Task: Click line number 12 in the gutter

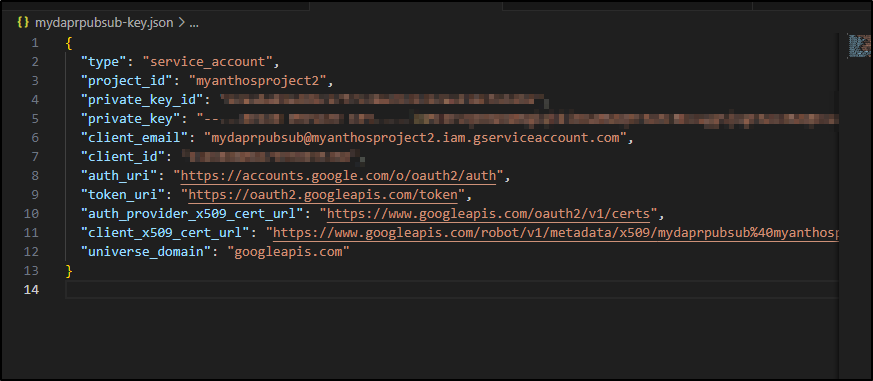Action: click(x=32, y=252)
